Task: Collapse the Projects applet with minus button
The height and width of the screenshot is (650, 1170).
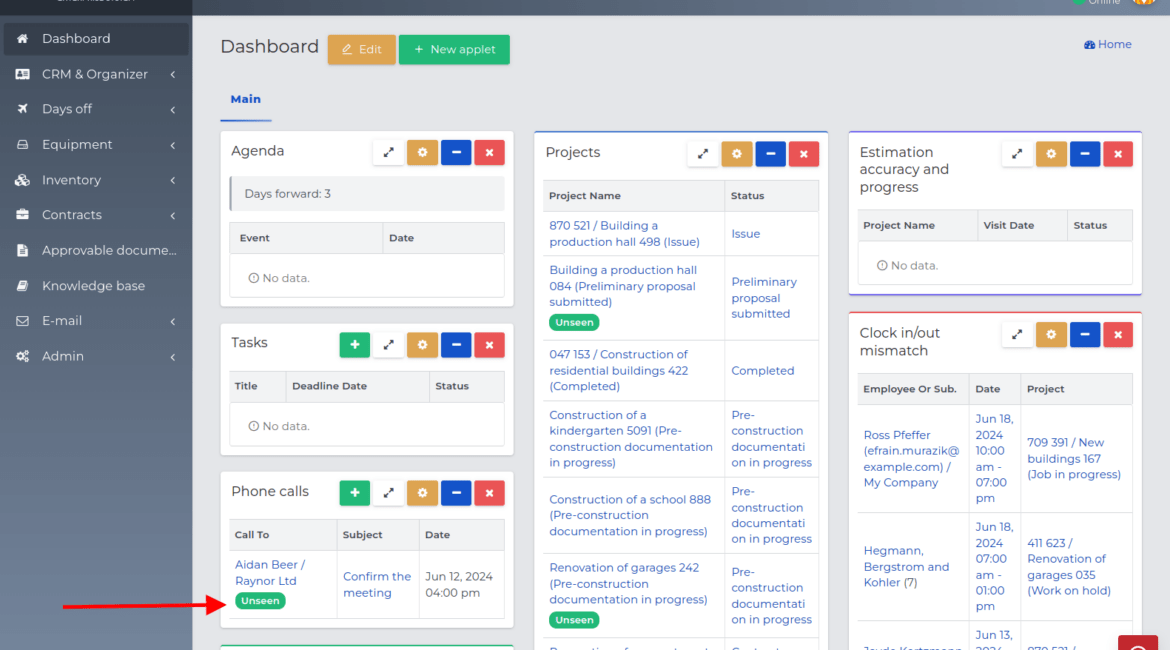Action: point(770,154)
